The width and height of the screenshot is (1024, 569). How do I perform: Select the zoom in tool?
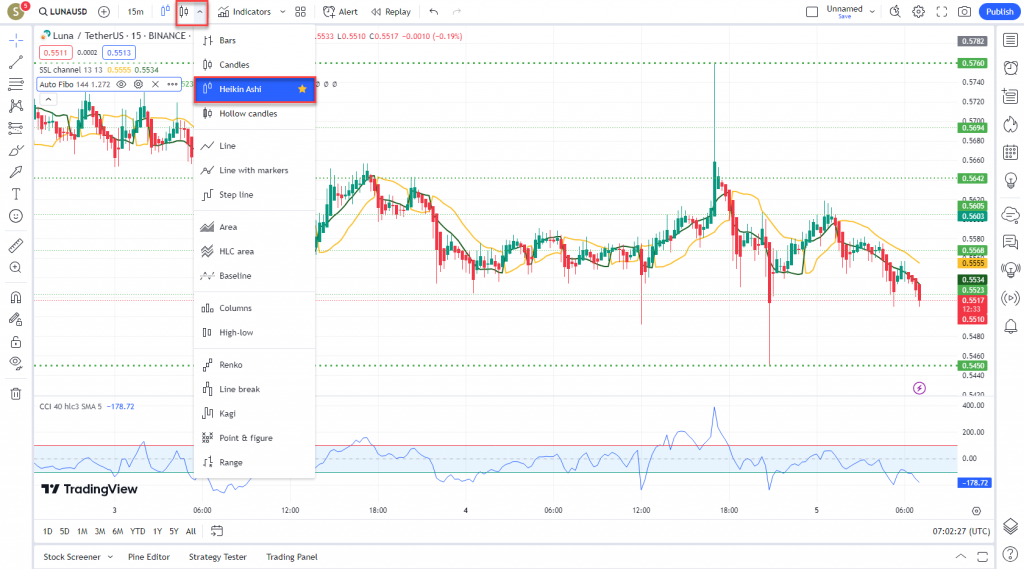click(16, 268)
